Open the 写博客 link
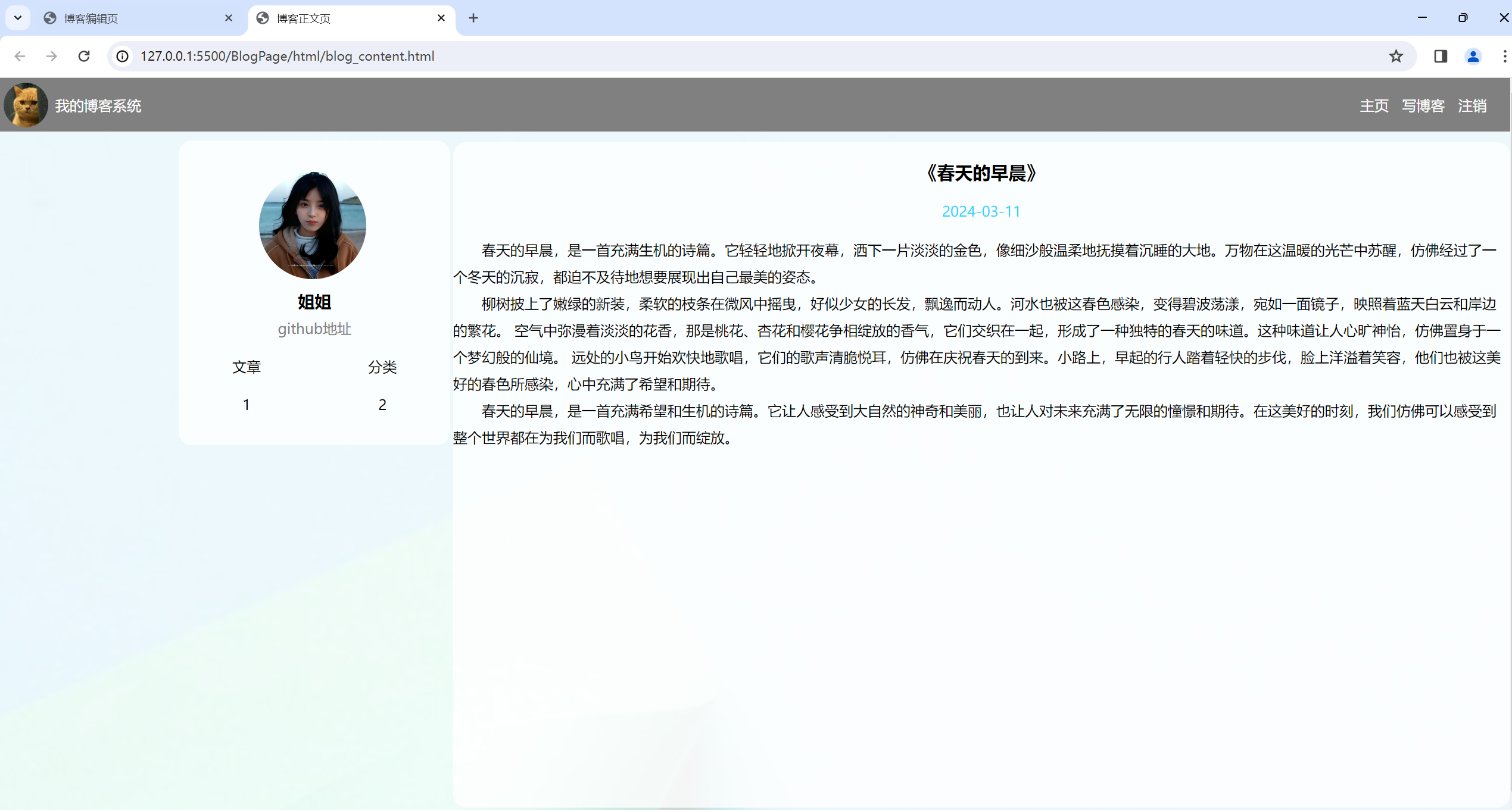 [1423, 106]
